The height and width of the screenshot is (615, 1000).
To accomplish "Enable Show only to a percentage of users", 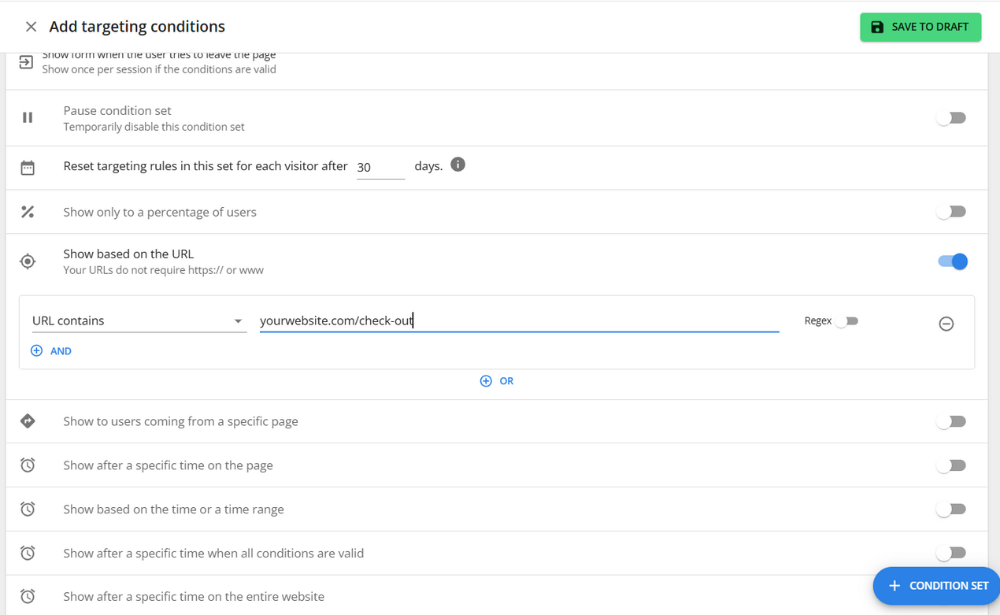I will 950,211.
